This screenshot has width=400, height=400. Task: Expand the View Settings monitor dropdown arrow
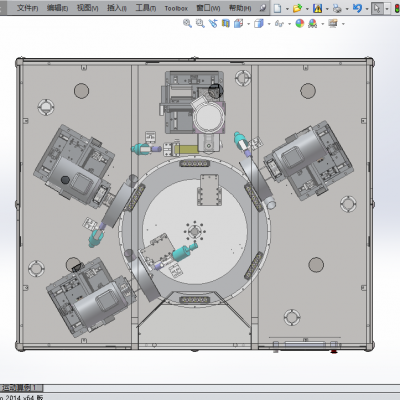point(343,24)
